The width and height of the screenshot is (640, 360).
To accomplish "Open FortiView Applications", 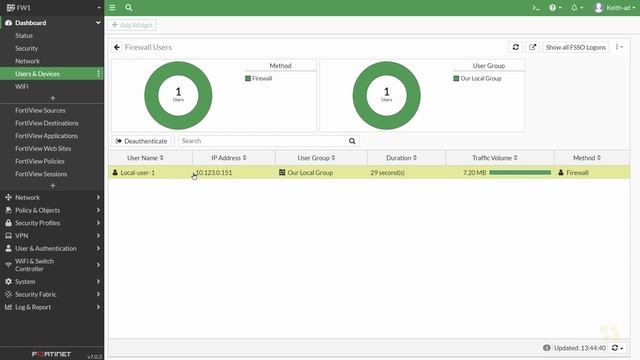I will point(46,136).
